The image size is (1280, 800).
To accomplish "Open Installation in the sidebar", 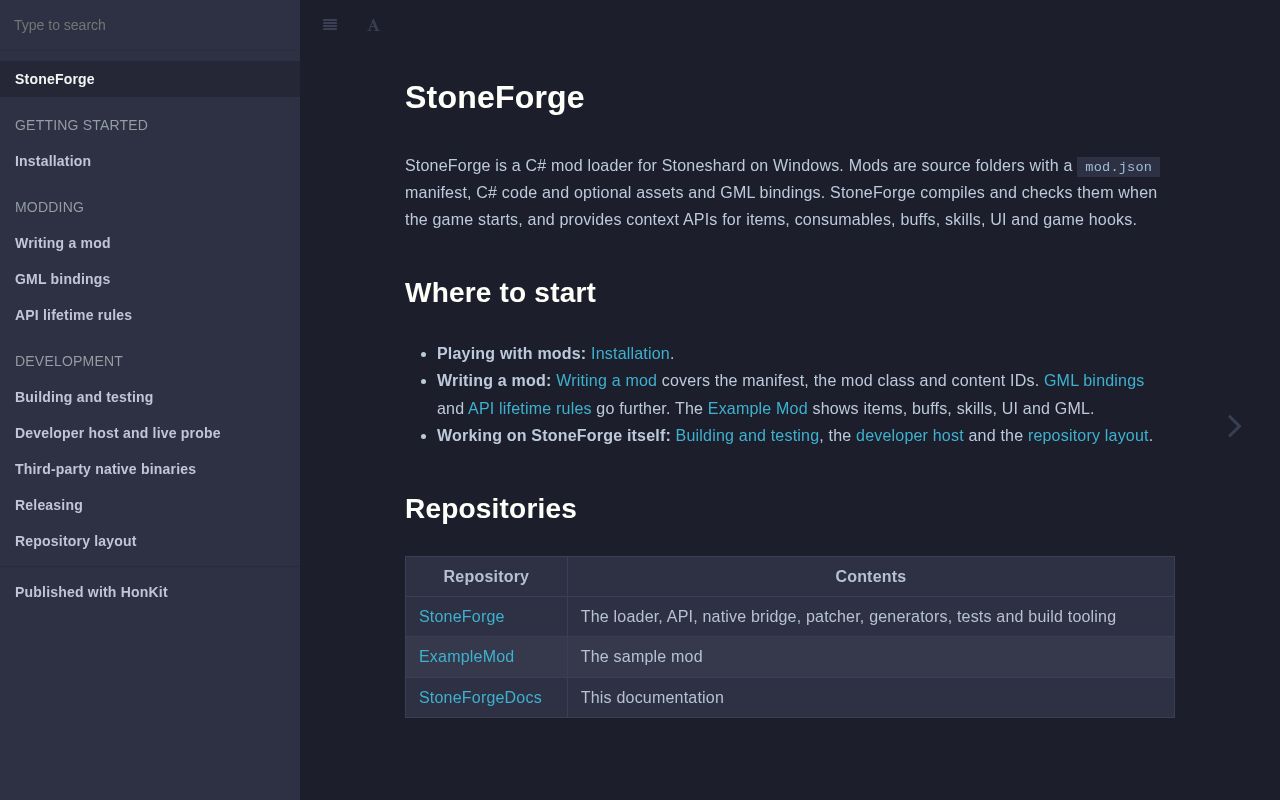I will pos(150,161).
